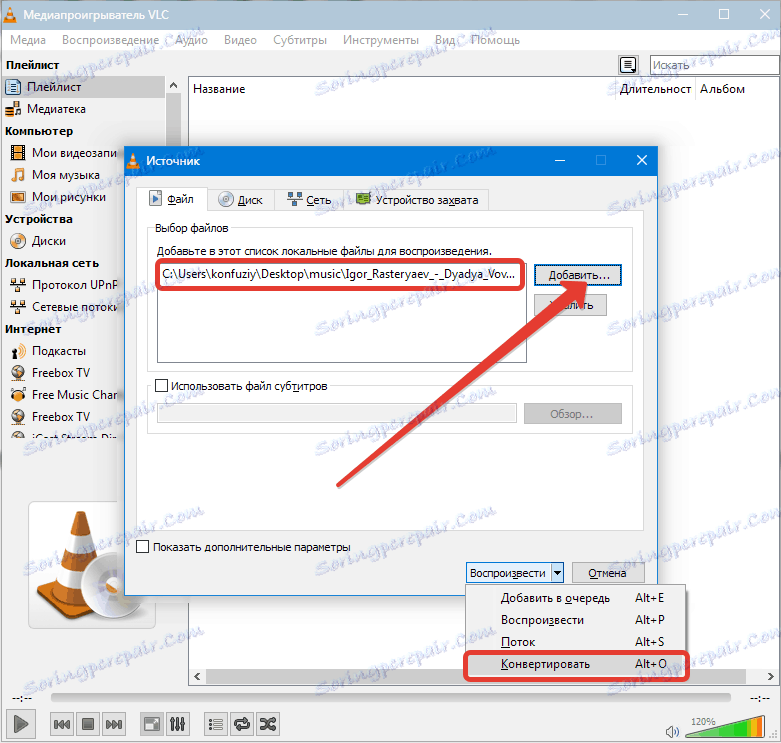Image resolution: width=781 pixels, height=743 pixels.
Task: Select Плейлист in the sidebar
Action: point(84,87)
